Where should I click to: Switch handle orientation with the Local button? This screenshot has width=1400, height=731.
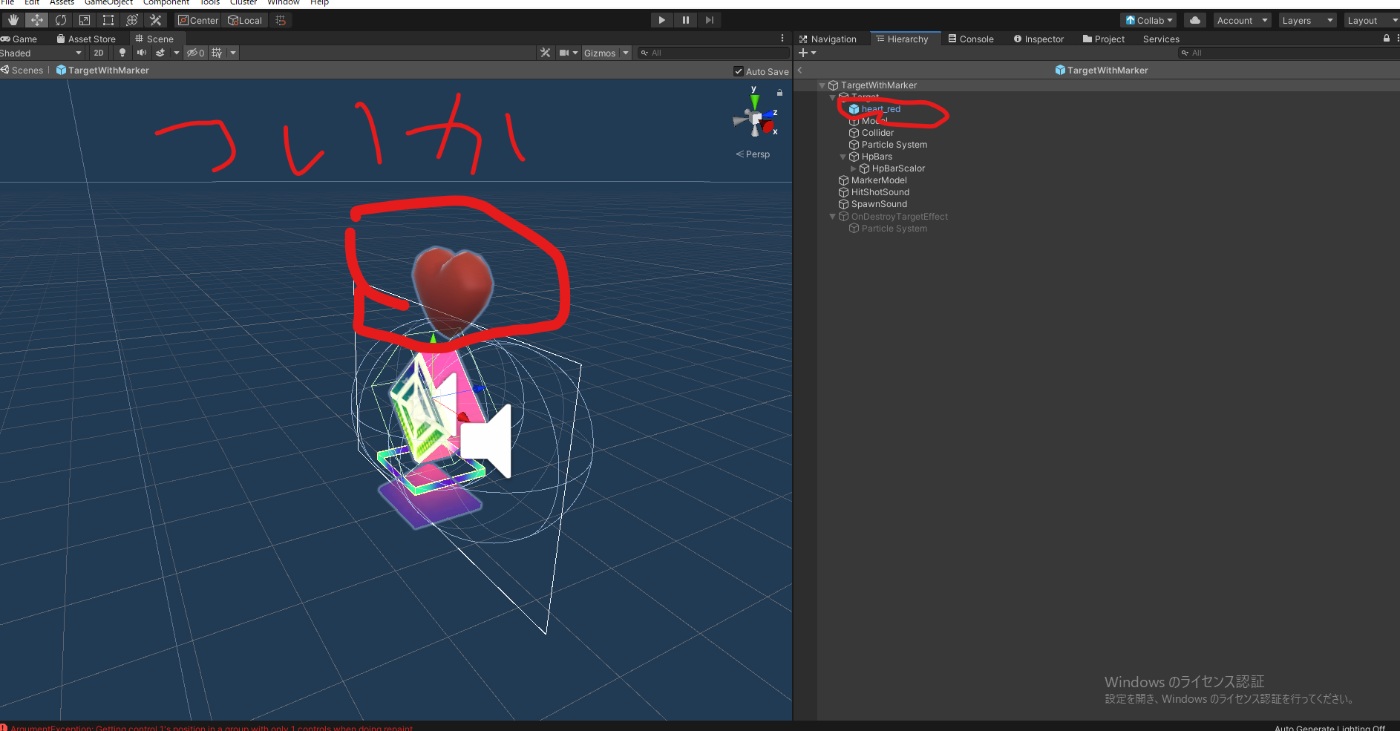coord(245,20)
